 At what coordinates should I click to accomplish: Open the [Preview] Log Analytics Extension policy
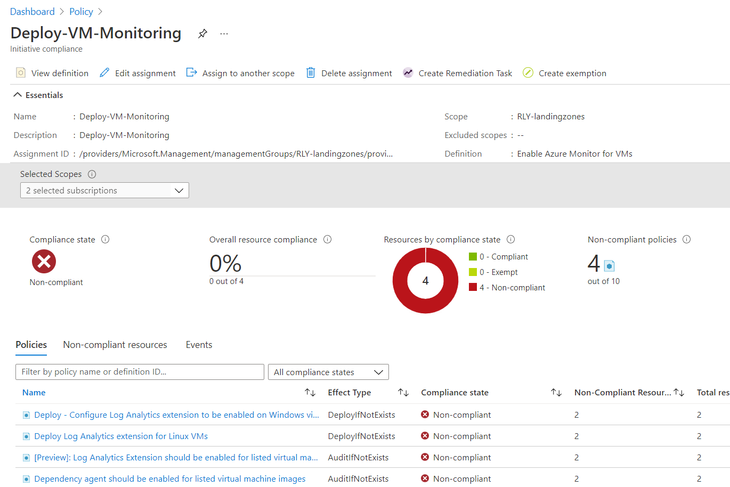pyautogui.click(x=176, y=458)
